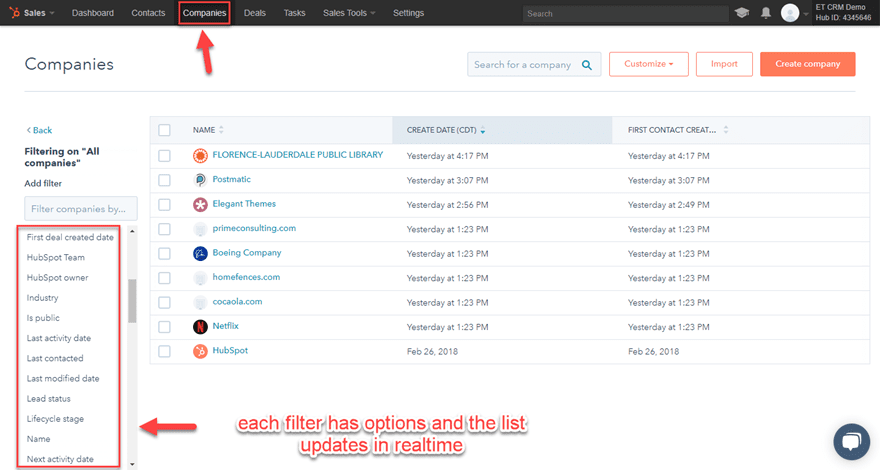
Task: Sort by the Name column arrows
Action: [x=221, y=130]
